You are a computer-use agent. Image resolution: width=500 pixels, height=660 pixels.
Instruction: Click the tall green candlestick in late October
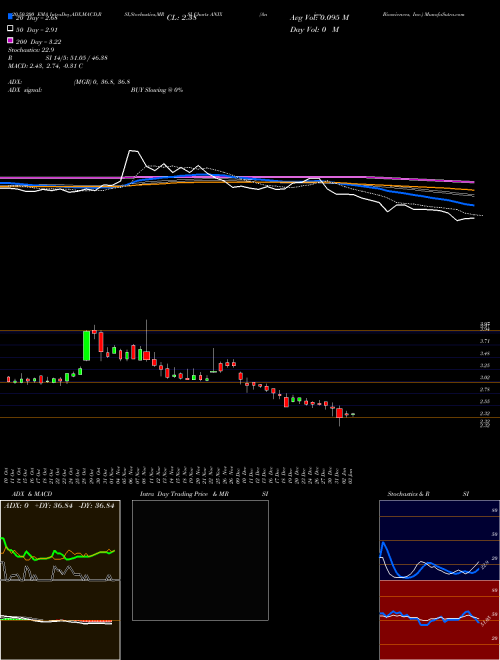pyautogui.click(x=86, y=346)
